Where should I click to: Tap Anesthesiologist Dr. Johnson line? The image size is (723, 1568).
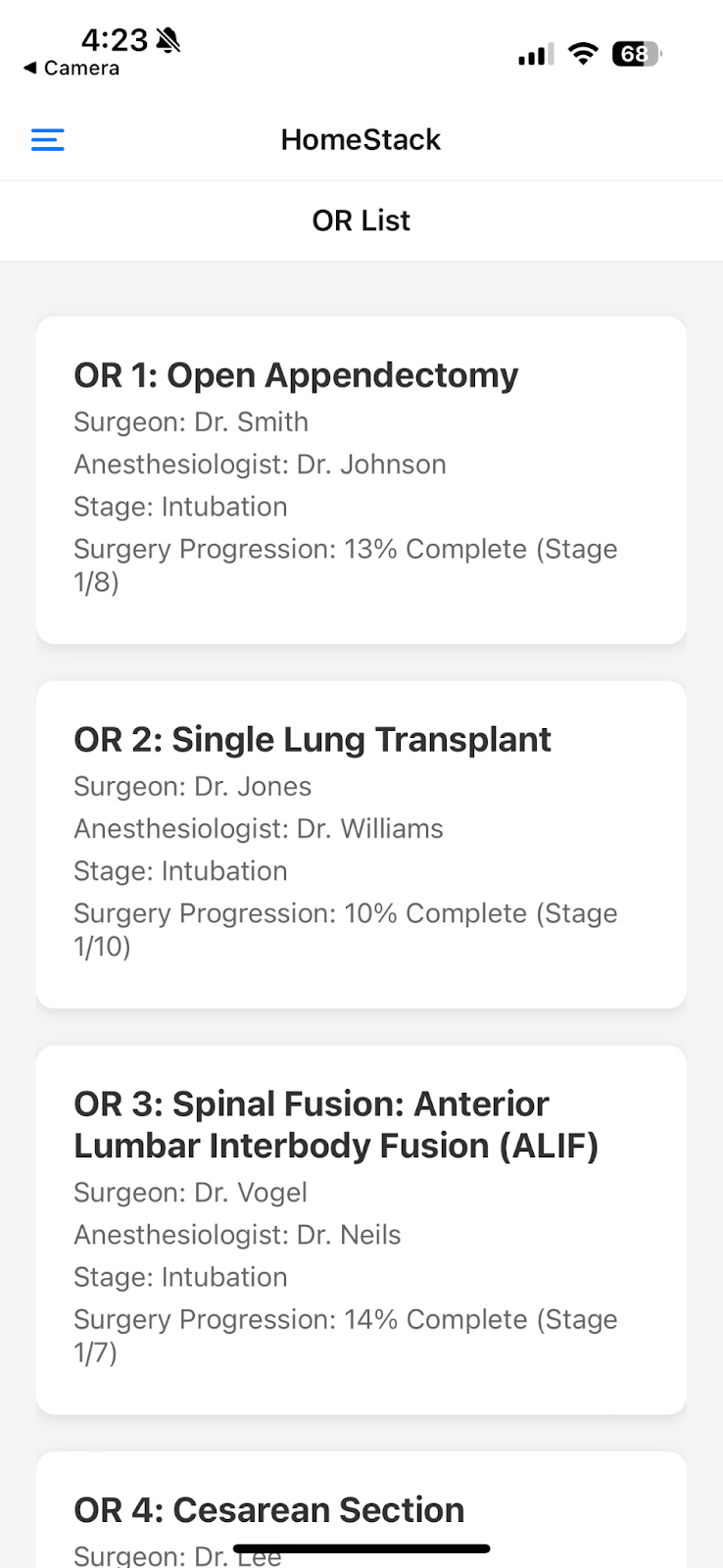click(x=260, y=465)
